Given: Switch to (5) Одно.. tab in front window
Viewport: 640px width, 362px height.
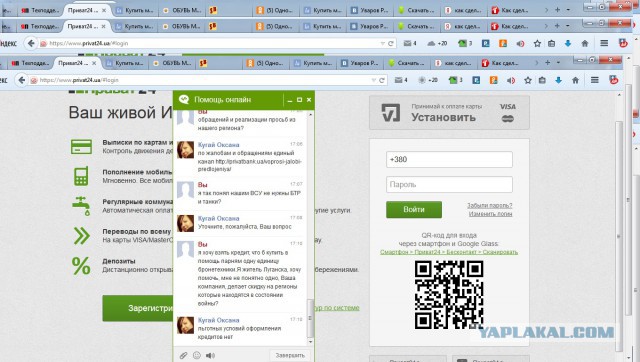Looking at the screenshot, I should 265,63.
